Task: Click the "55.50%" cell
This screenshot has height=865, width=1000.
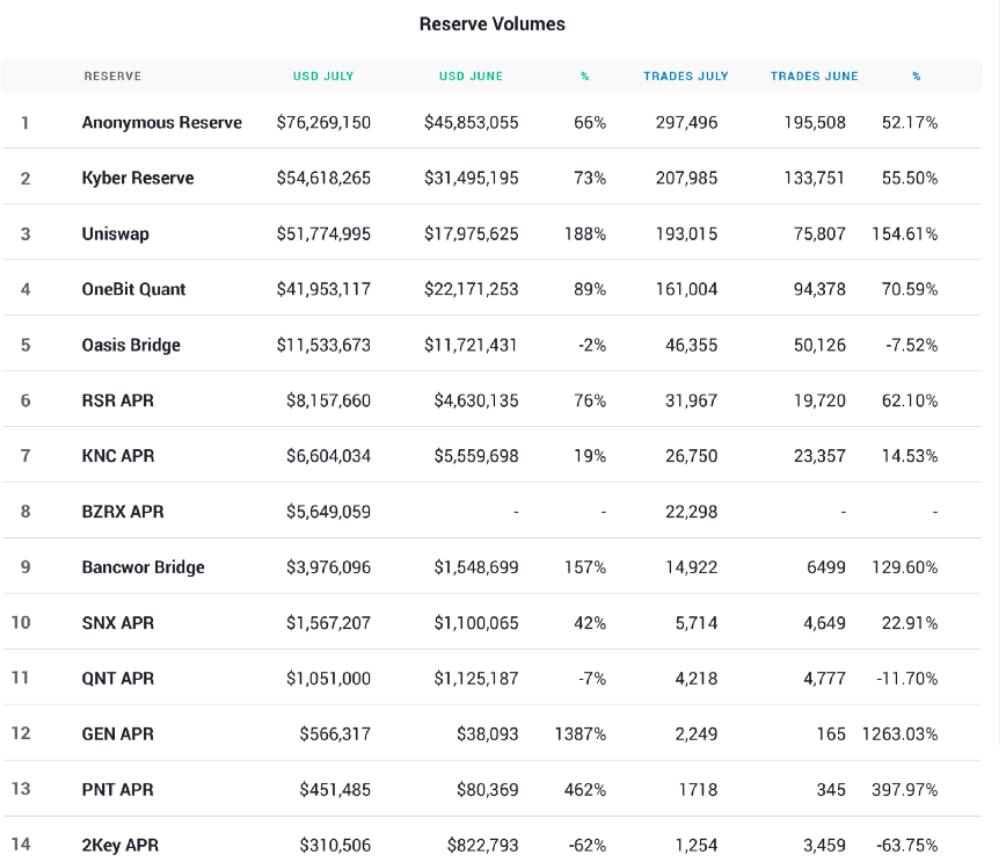Action: (x=909, y=178)
